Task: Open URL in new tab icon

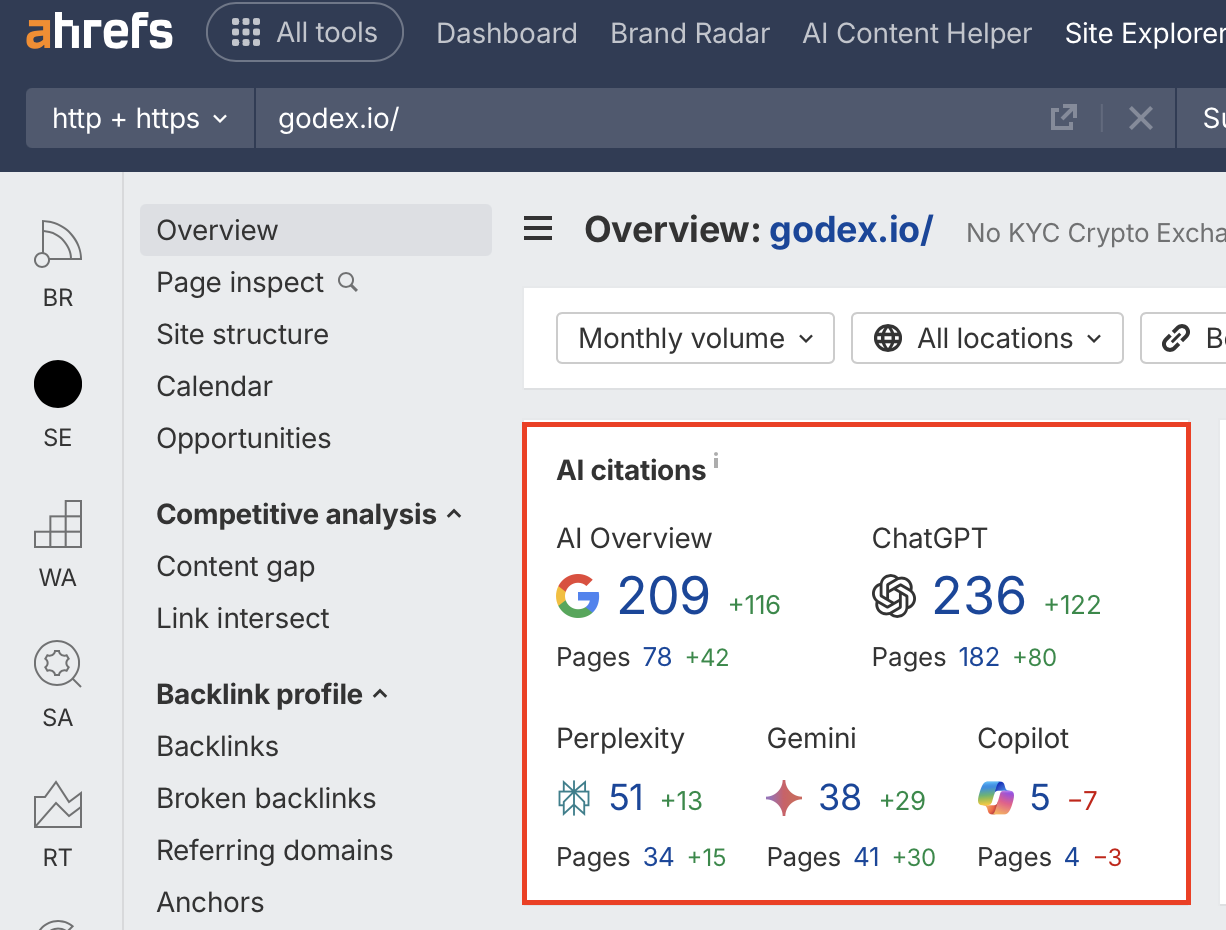Action: [x=1064, y=118]
